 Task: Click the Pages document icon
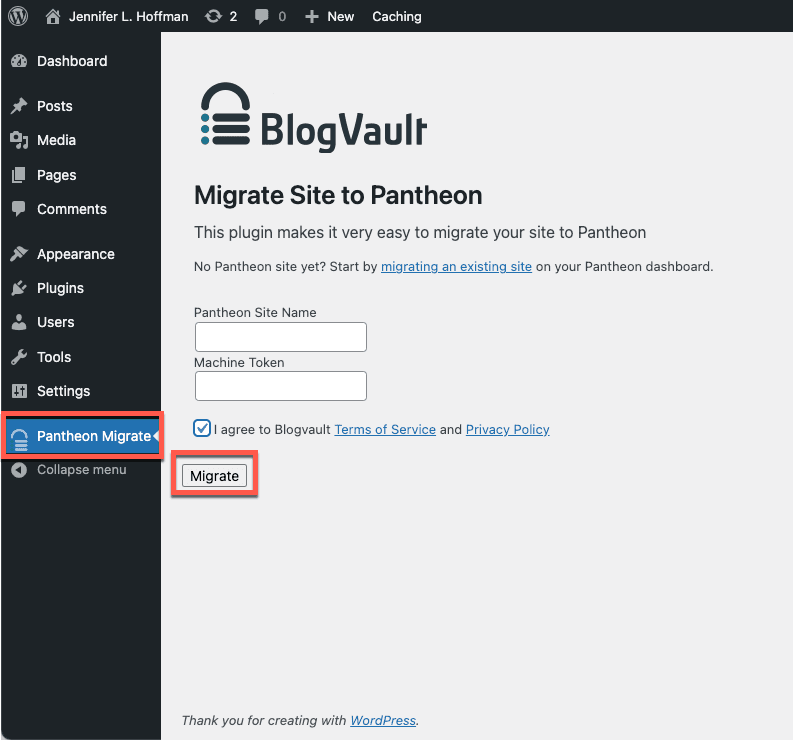pos(19,175)
